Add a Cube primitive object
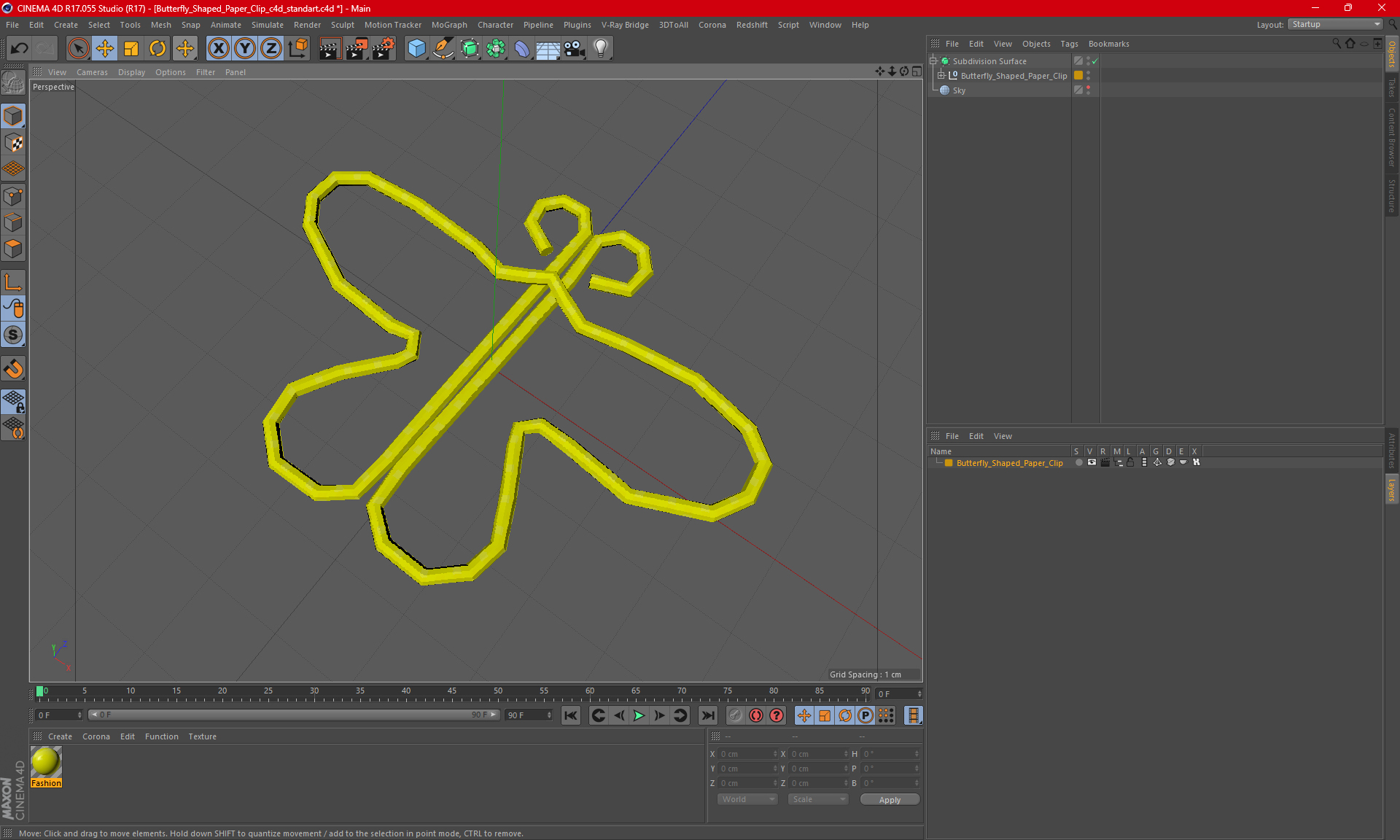 416,49
